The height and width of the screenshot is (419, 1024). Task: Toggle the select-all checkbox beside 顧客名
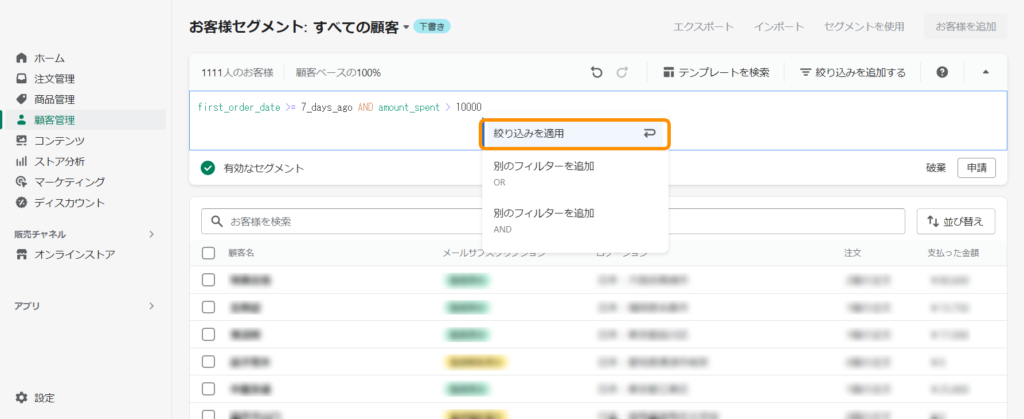208,253
